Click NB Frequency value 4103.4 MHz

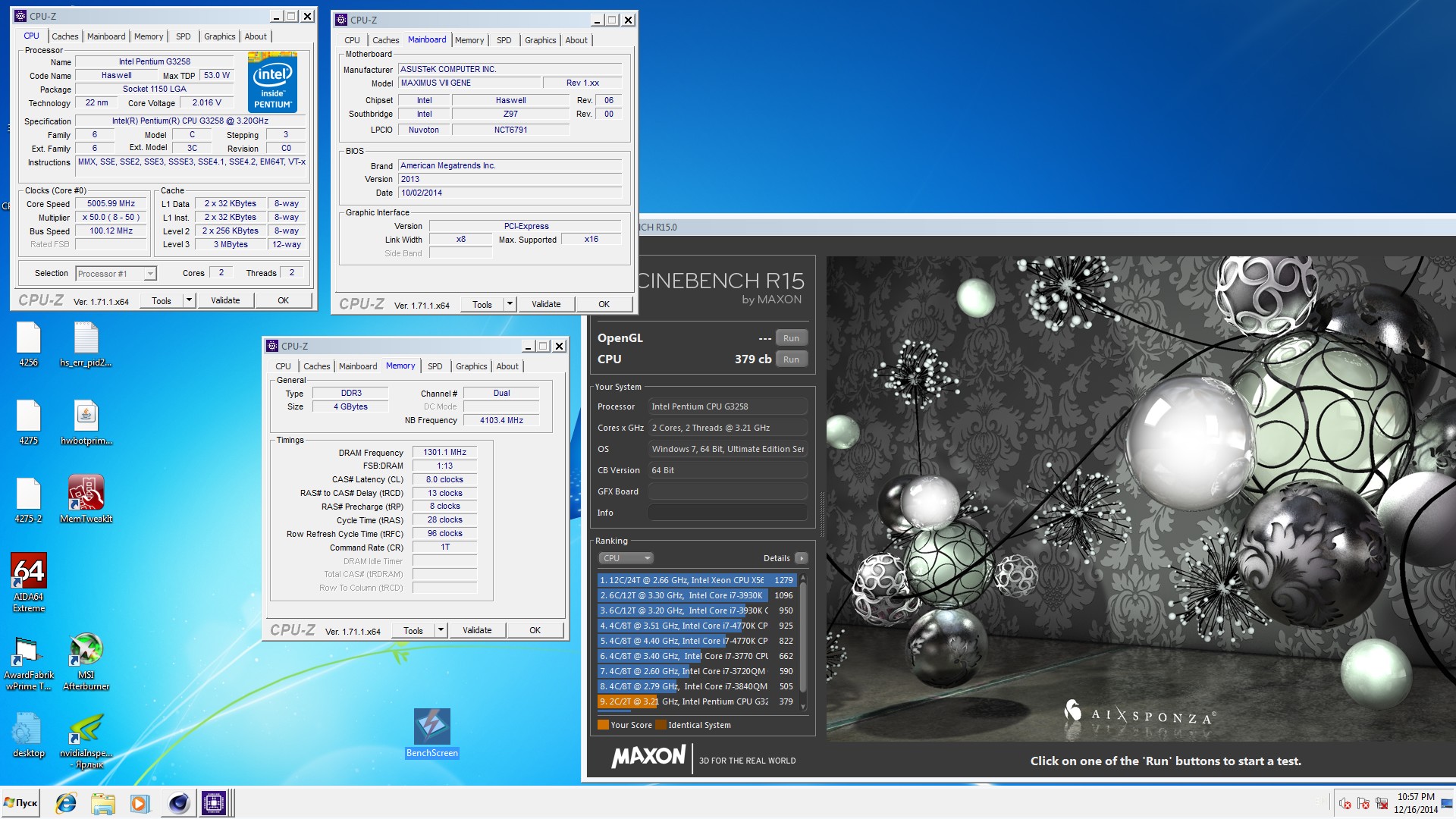(501, 420)
